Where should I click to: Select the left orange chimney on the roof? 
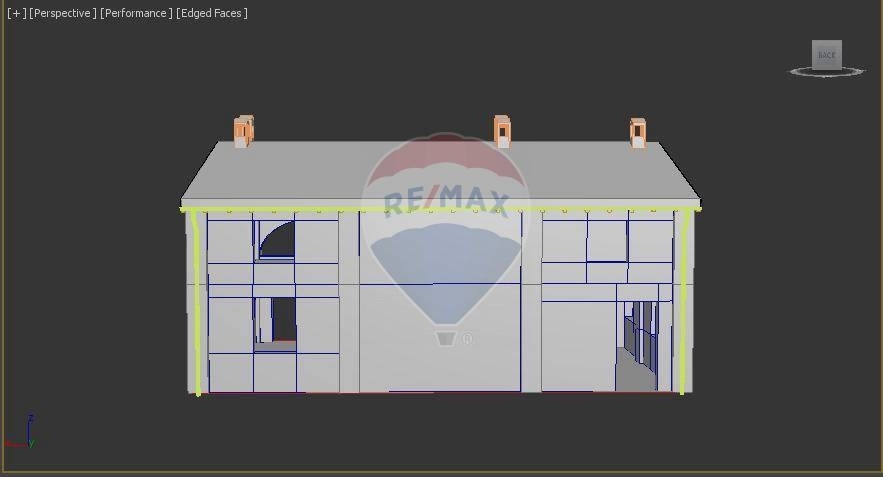click(x=243, y=130)
